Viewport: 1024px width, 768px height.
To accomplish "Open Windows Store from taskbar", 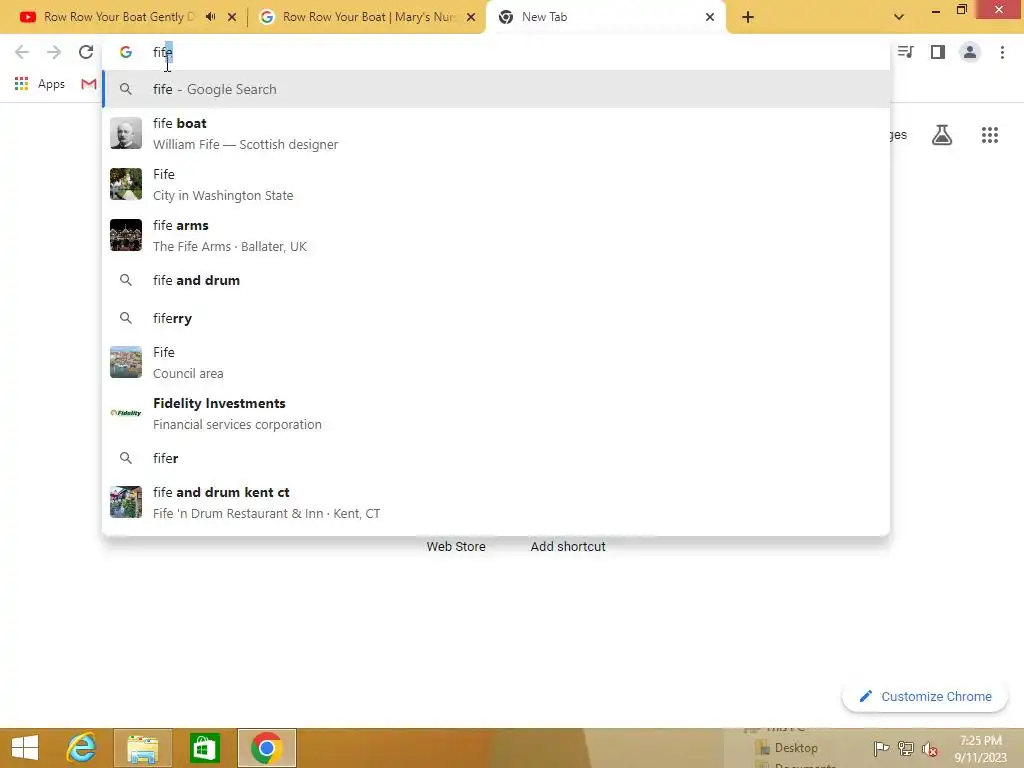I will click(x=204, y=748).
